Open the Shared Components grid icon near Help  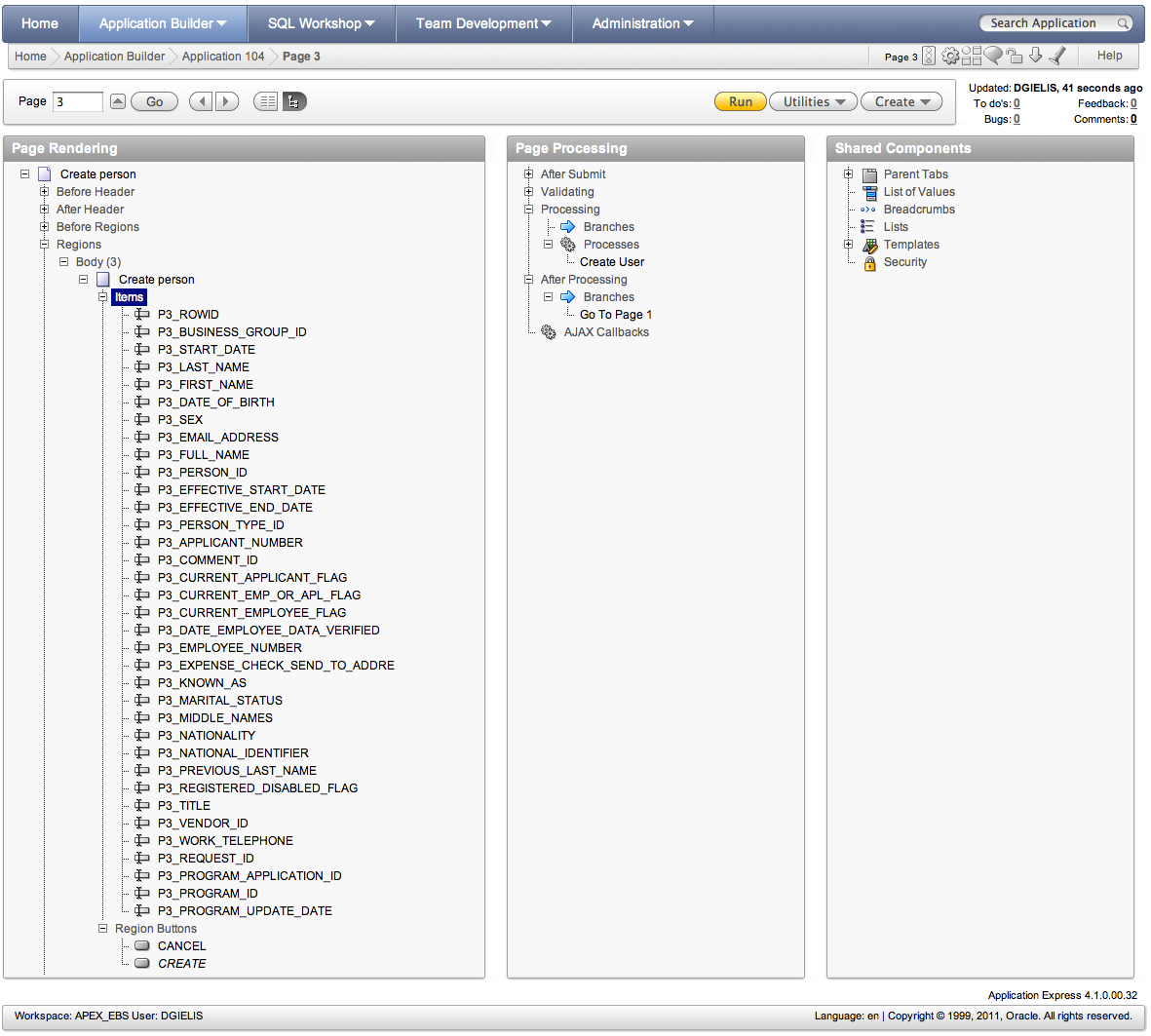(x=972, y=56)
